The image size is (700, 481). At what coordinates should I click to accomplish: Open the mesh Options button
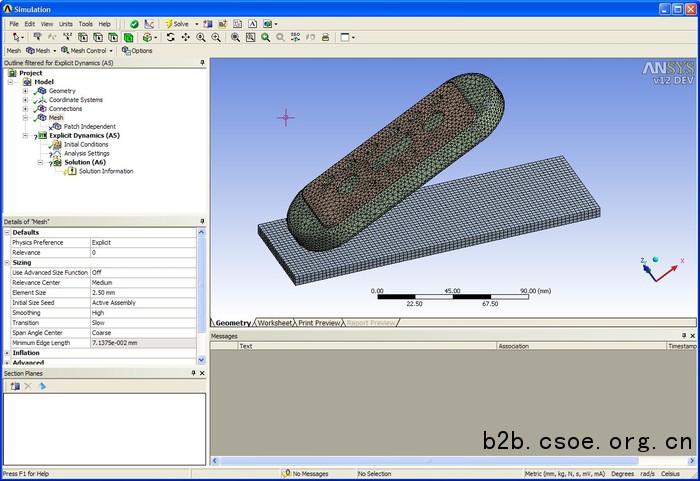click(x=137, y=50)
